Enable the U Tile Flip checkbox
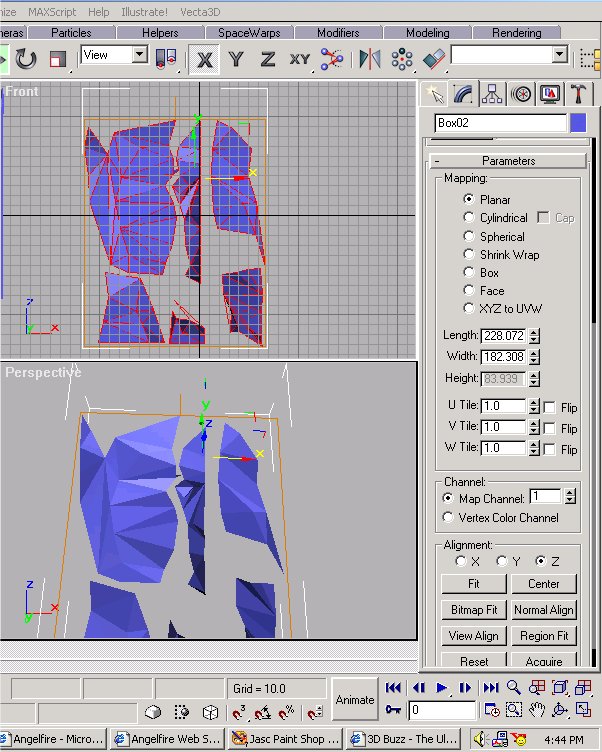The image size is (602, 752). 550,407
